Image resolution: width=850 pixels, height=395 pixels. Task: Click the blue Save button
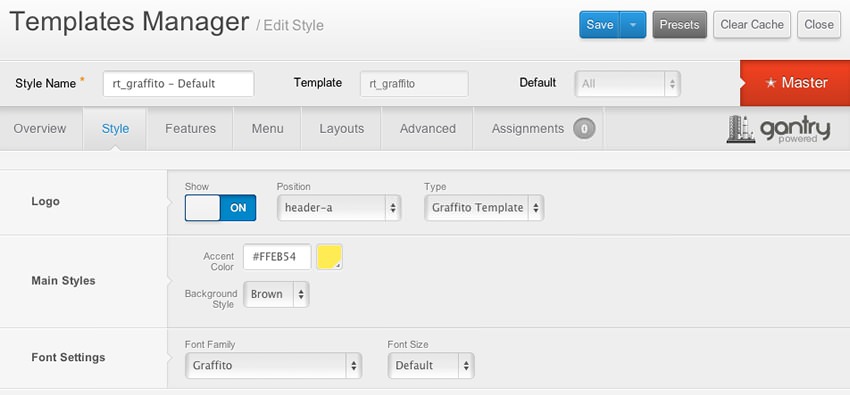coord(600,25)
